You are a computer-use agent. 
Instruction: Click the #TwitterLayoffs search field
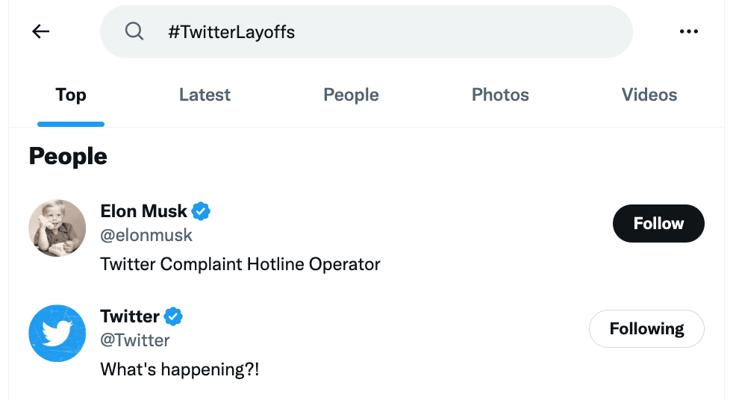coord(380,31)
